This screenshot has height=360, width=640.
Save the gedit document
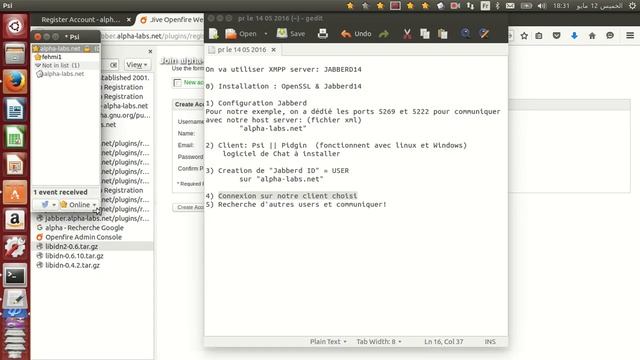click(x=291, y=34)
